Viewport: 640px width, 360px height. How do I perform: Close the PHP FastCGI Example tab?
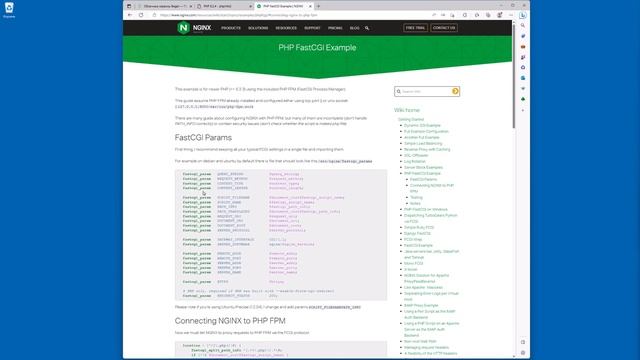310,6
